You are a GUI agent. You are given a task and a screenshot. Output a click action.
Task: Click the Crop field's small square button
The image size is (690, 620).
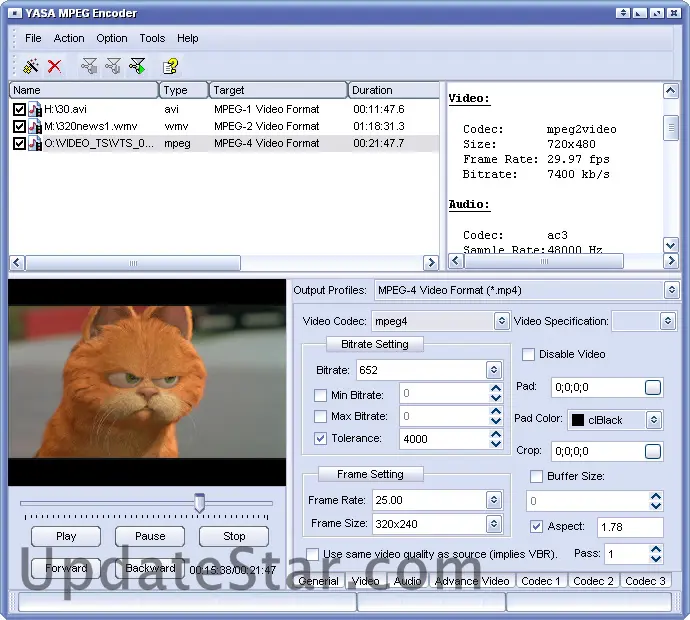point(653,451)
